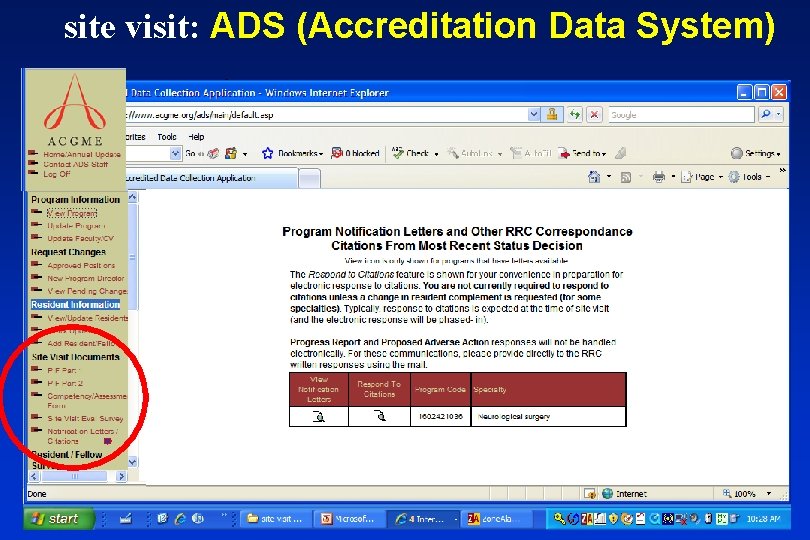Viewport: 810px width, 540px height.
Task: Click the green Refresh arrows icon
Action: point(574,114)
